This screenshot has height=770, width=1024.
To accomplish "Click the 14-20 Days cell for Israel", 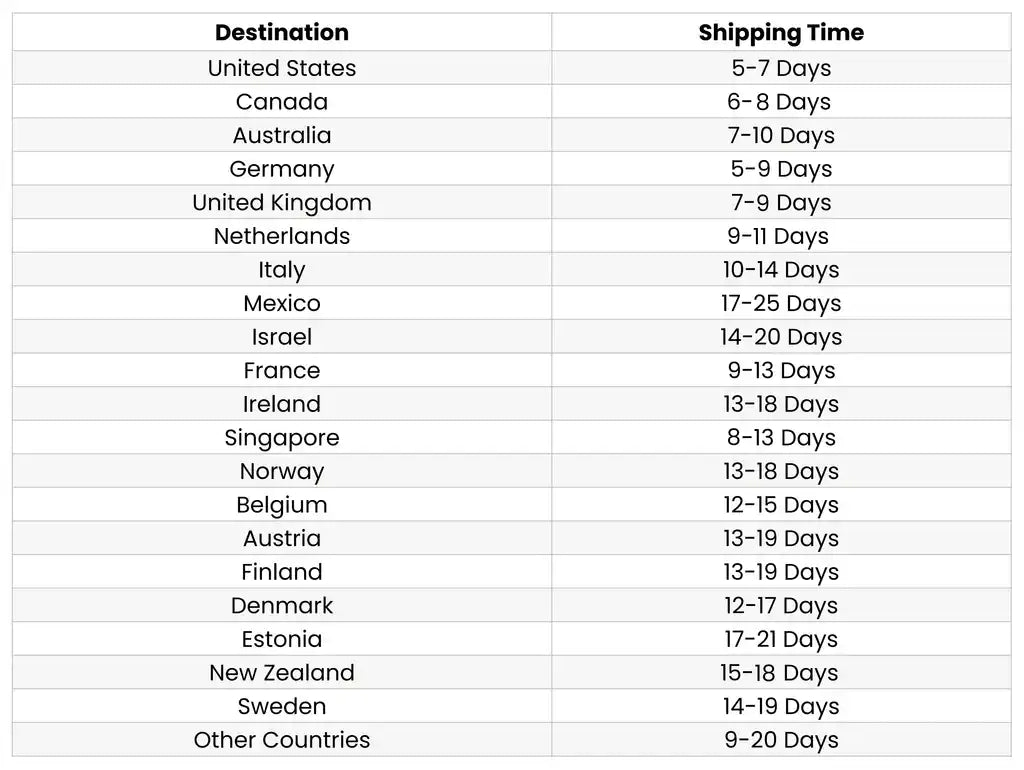I will (781, 337).
